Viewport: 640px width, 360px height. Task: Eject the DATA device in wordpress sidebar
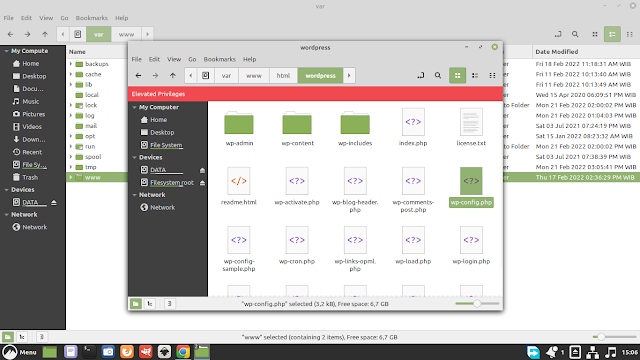point(202,170)
